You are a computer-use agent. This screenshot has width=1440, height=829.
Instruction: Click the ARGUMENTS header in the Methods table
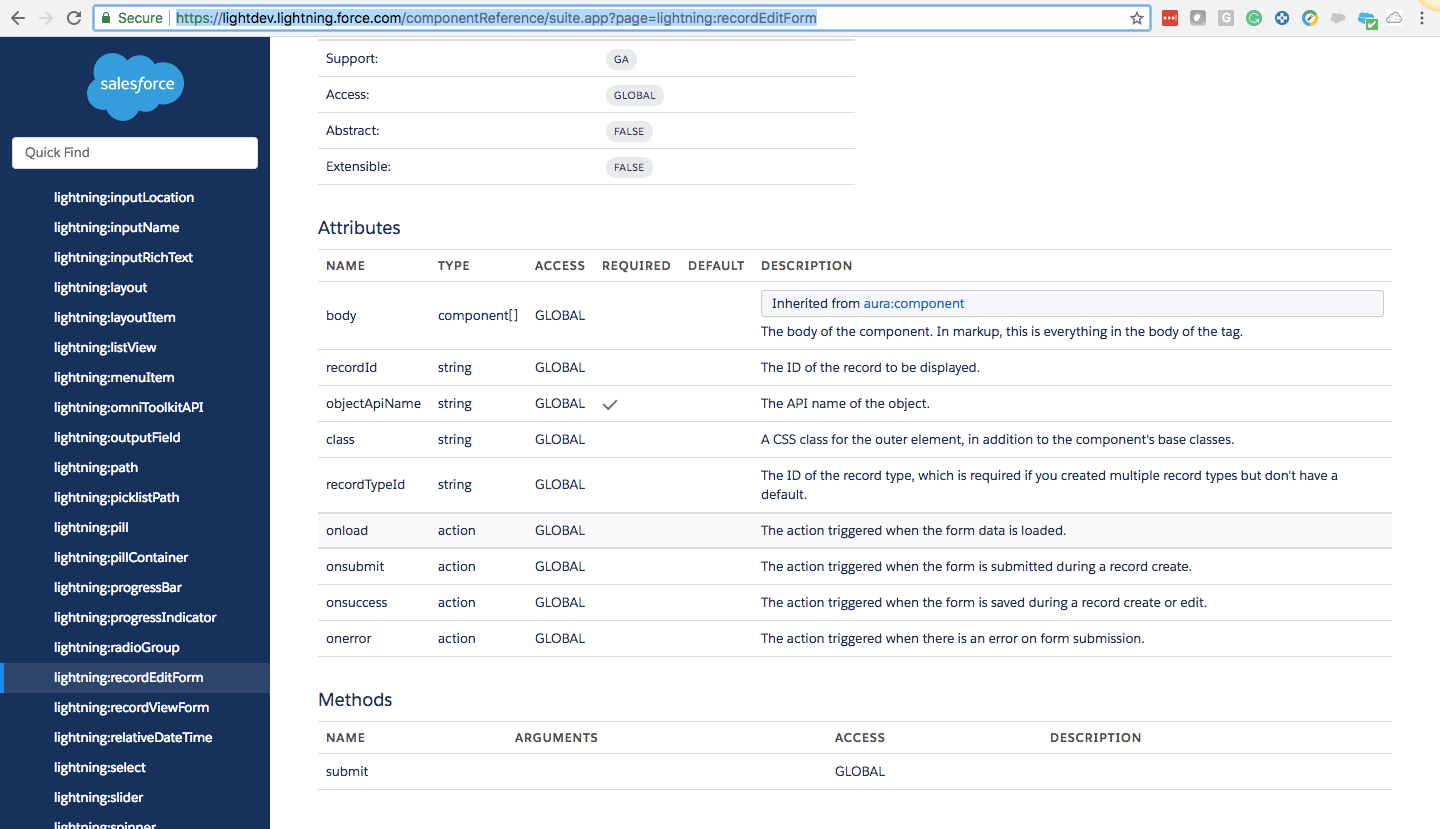point(556,738)
